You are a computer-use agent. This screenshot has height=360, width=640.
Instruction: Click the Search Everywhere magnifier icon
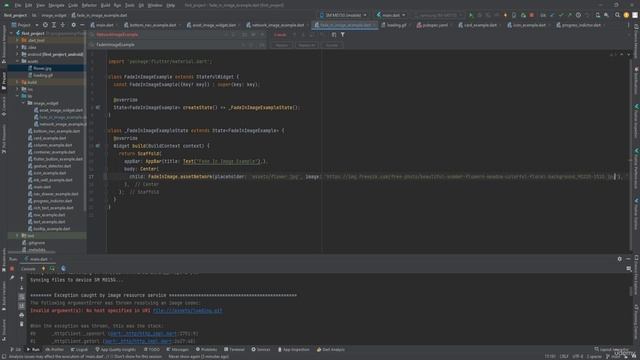click(617, 15)
